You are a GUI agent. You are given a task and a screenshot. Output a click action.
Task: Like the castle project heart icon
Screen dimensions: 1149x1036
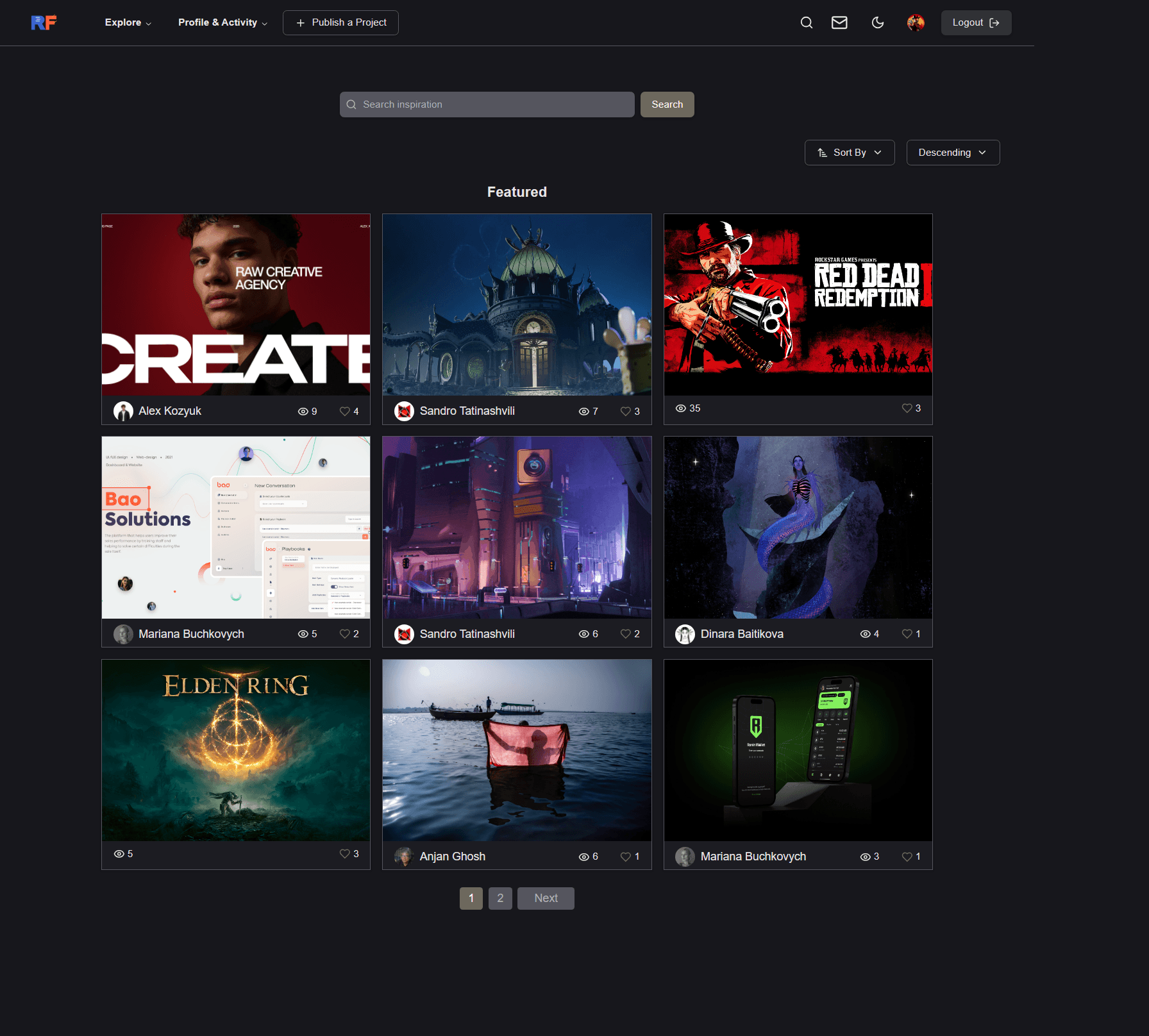point(626,411)
